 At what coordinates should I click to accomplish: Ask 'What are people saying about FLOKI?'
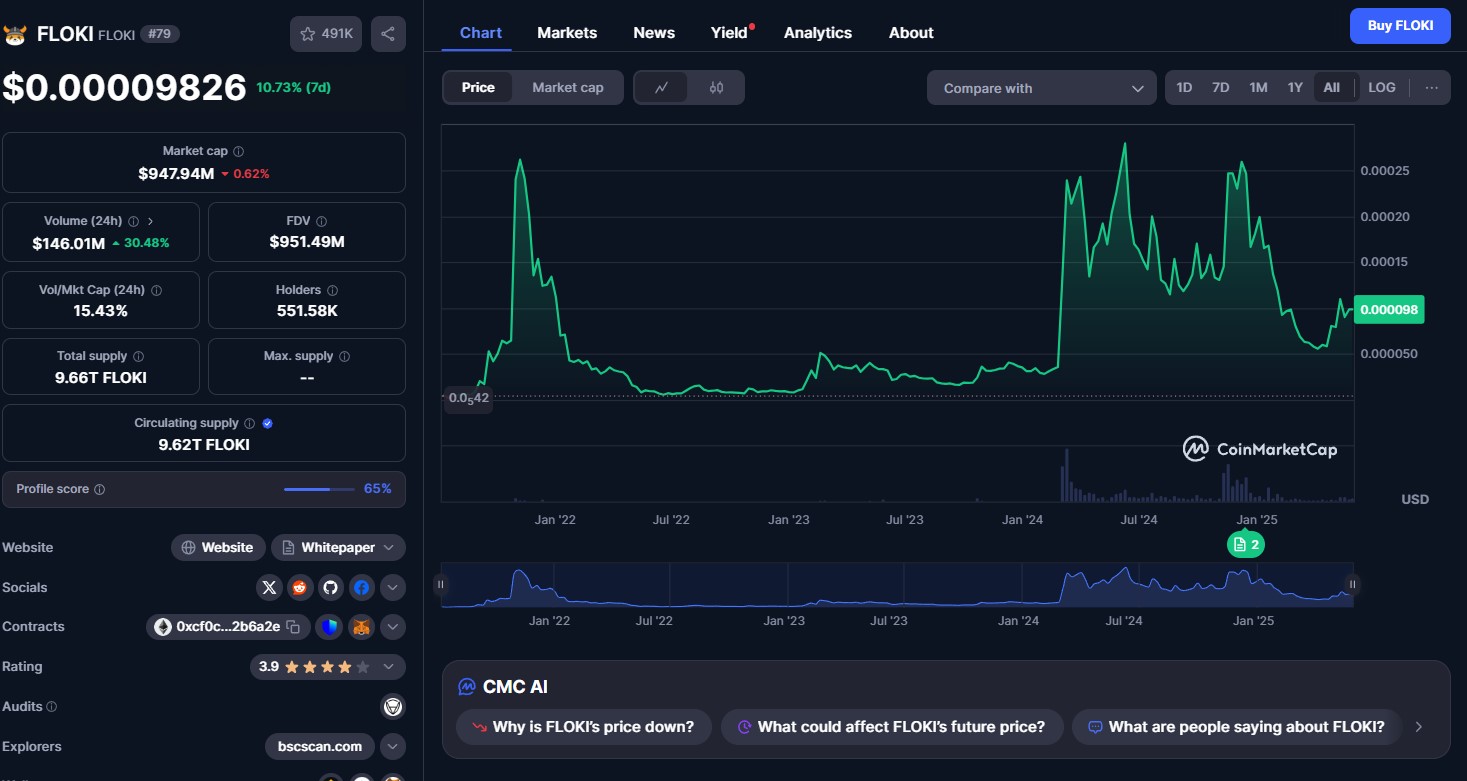click(x=1236, y=727)
